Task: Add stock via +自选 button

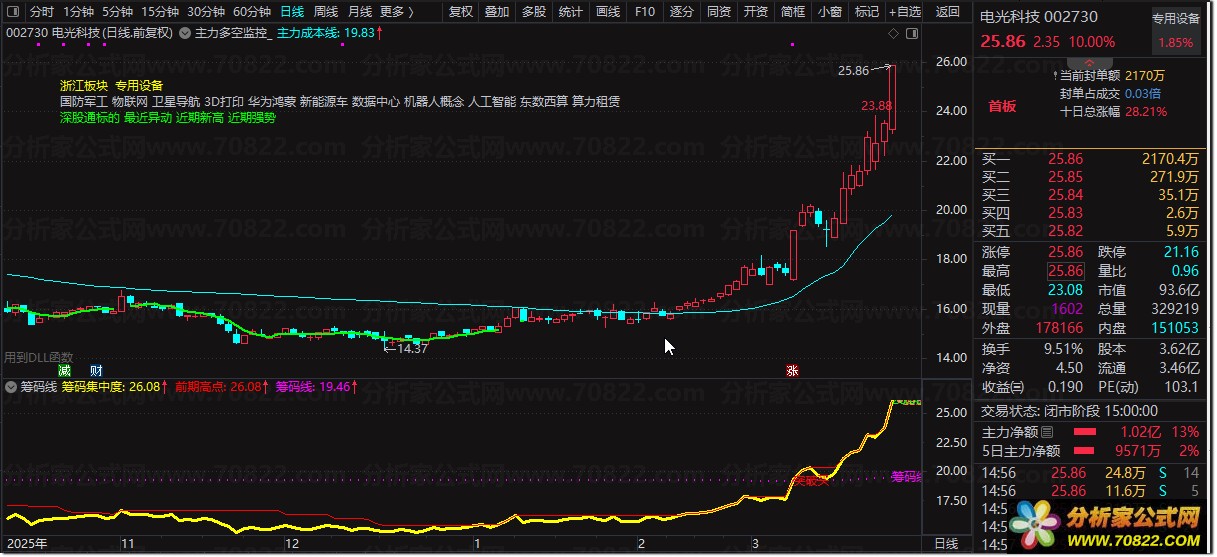Action: click(x=904, y=12)
